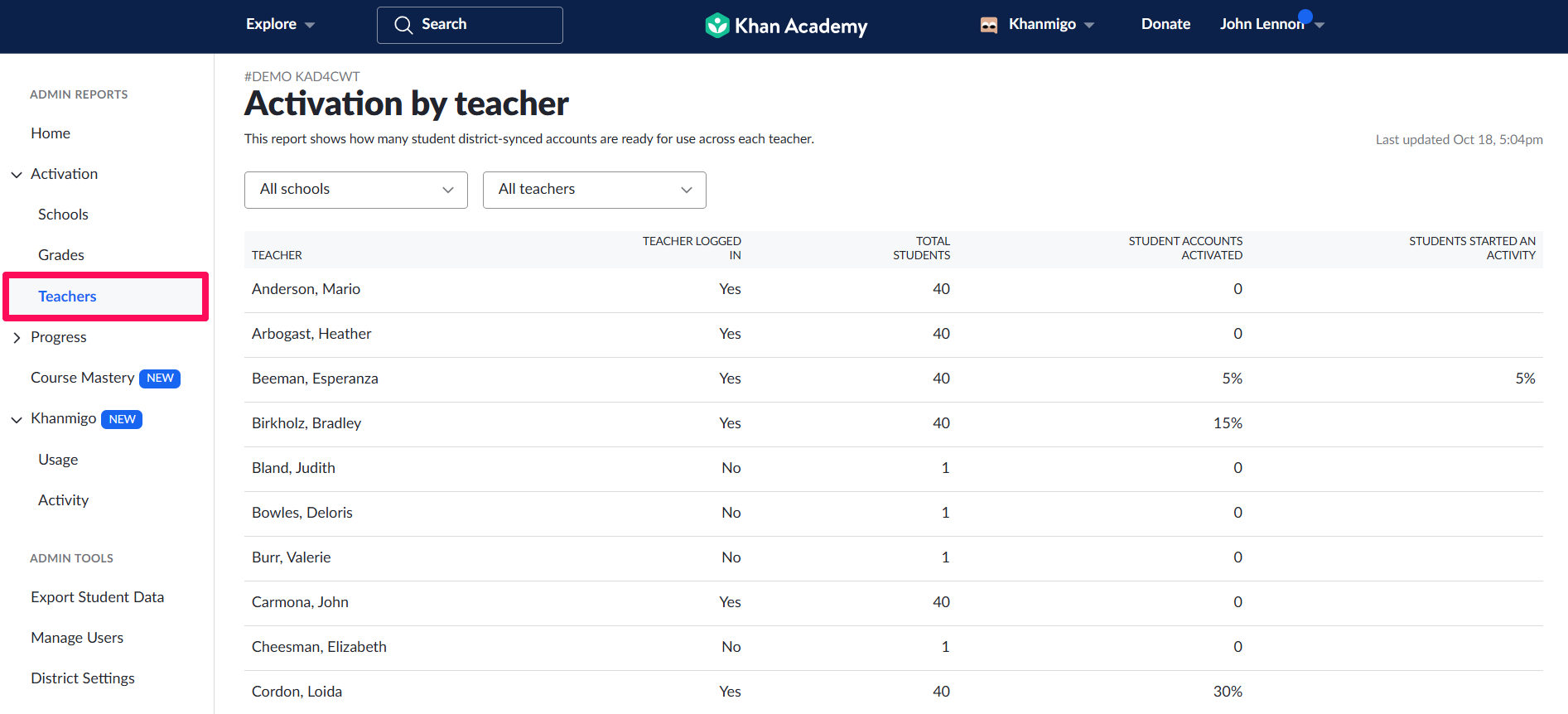
Task: Click the TEACHER LOGGED IN column header
Action: [692, 248]
